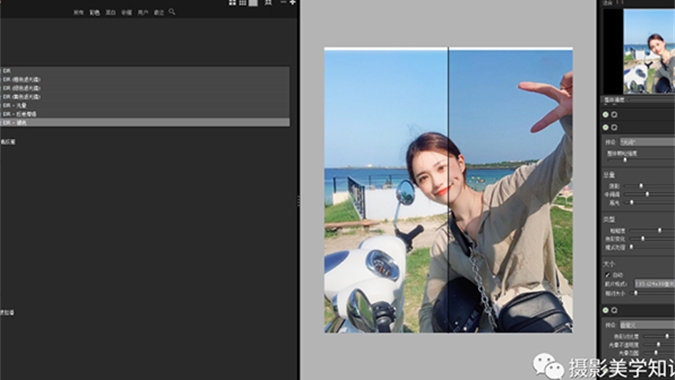Open the 最近 presets tab
This screenshot has height=380, width=675.
coord(159,13)
